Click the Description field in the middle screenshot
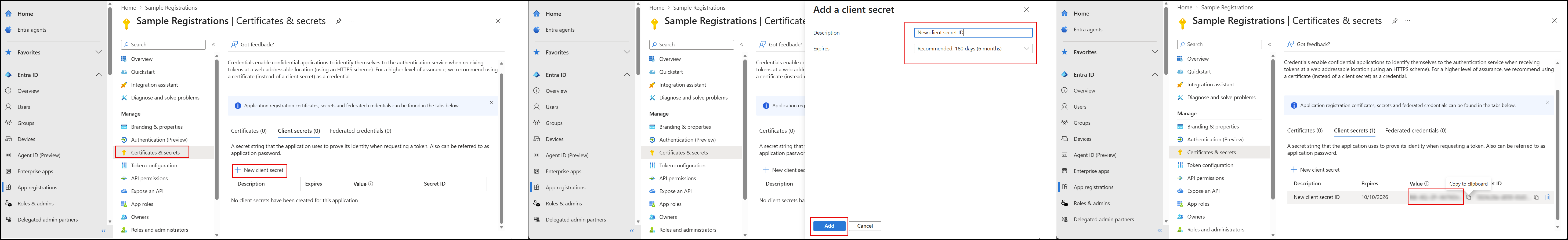1568x240 pixels. 973,33
